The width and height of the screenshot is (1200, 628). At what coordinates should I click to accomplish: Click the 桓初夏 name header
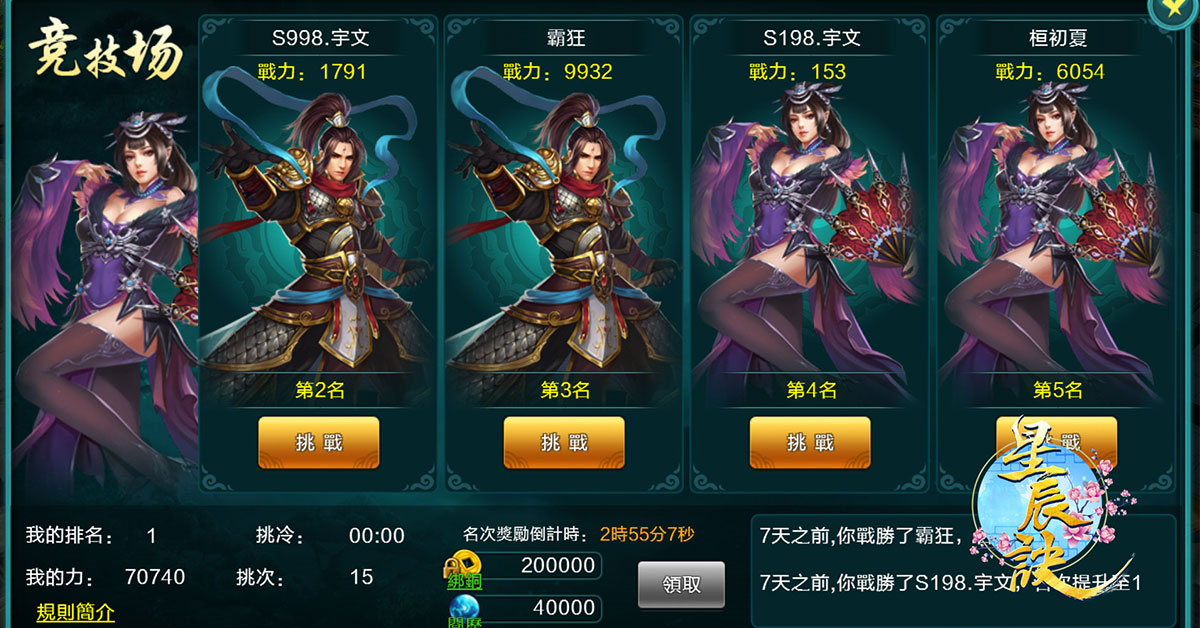click(1056, 39)
